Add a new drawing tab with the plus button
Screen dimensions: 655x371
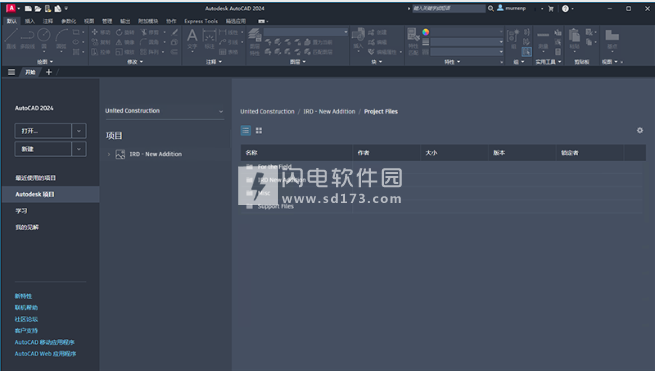(48, 72)
